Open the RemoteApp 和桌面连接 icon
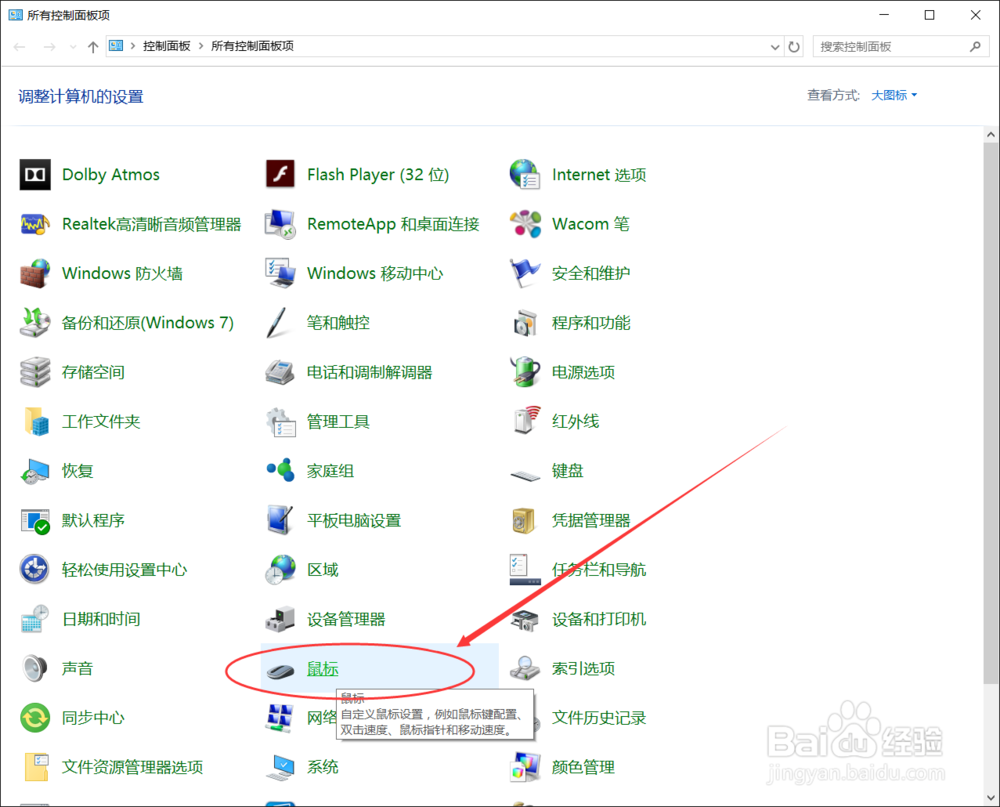 [280, 224]
